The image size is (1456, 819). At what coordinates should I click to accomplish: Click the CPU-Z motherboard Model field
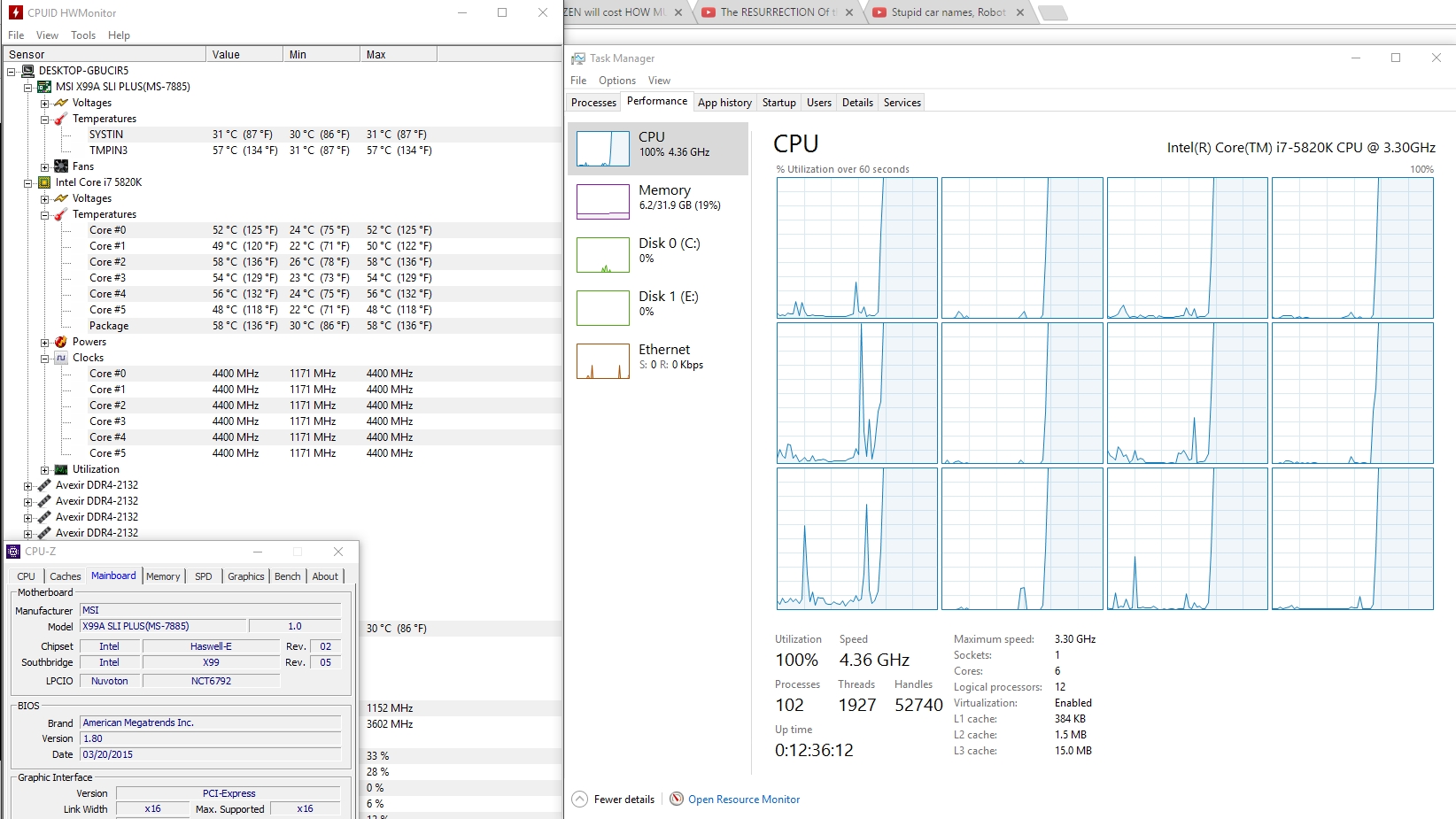pos(163,626)
